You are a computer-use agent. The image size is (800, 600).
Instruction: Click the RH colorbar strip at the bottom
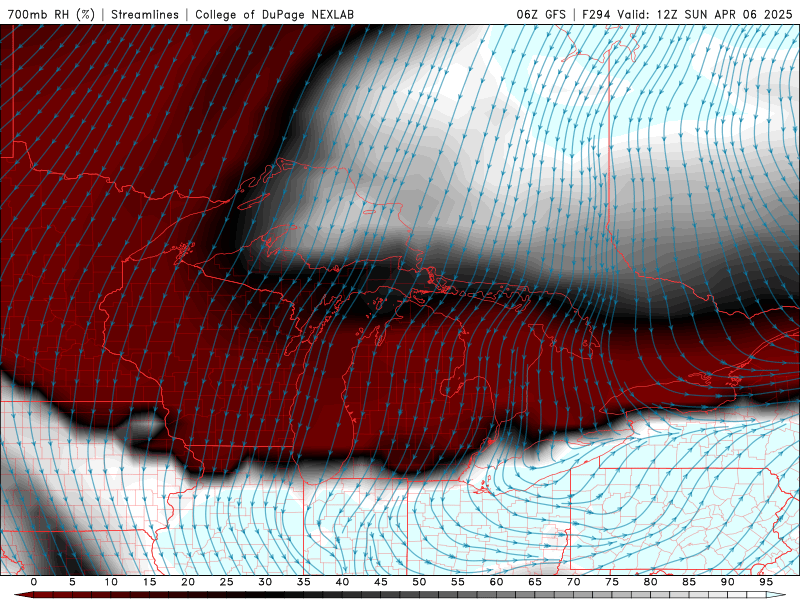click(400, 595)
